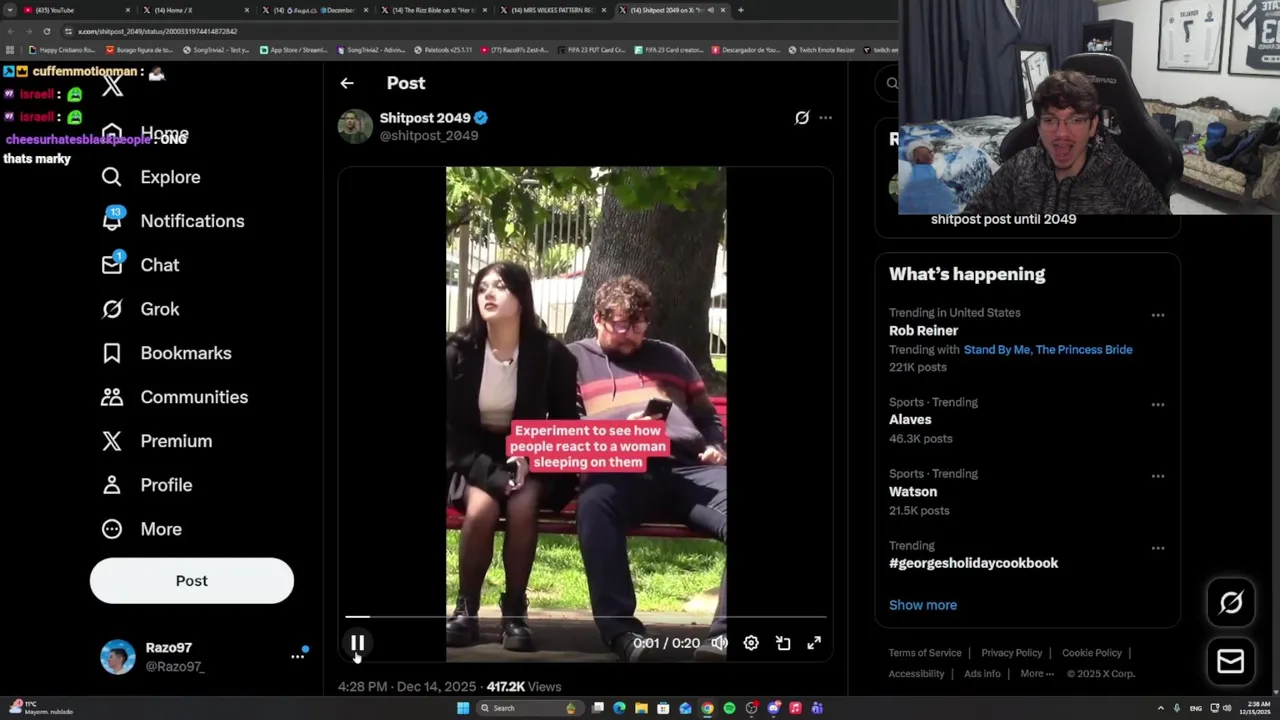Go to Explore in the sidebar

151,177
